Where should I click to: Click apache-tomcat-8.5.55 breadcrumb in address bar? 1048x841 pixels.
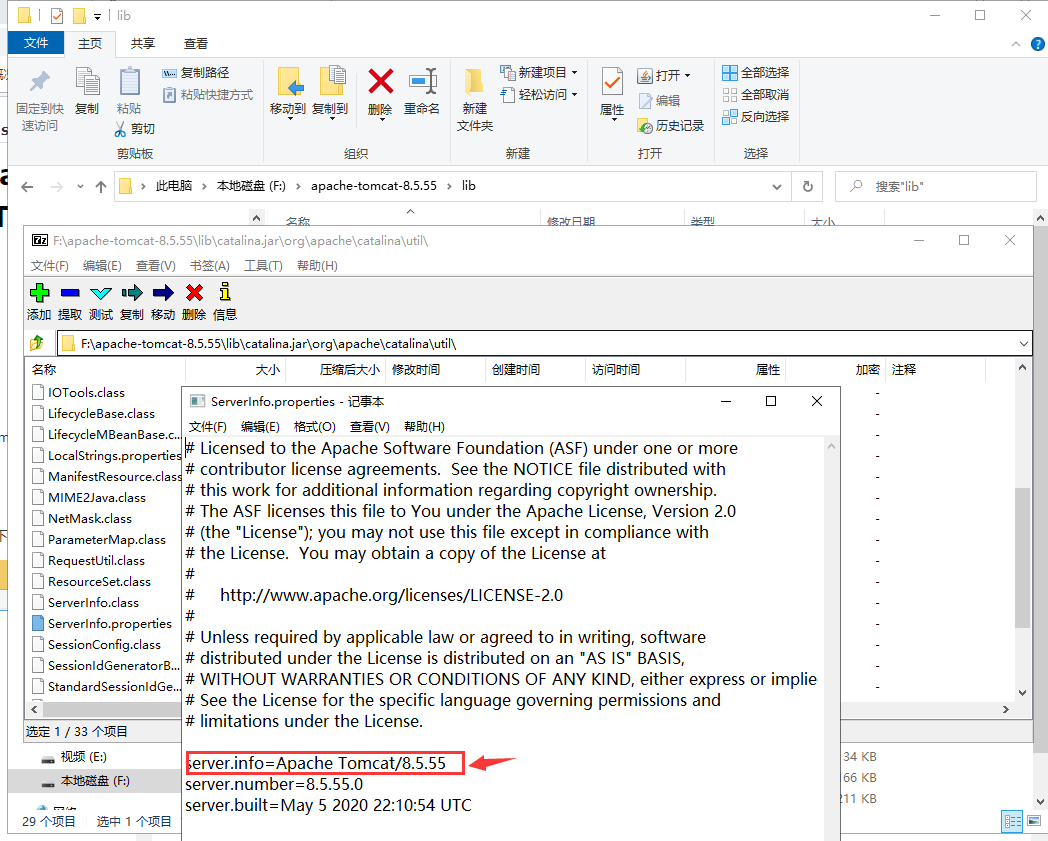point(374,186)
